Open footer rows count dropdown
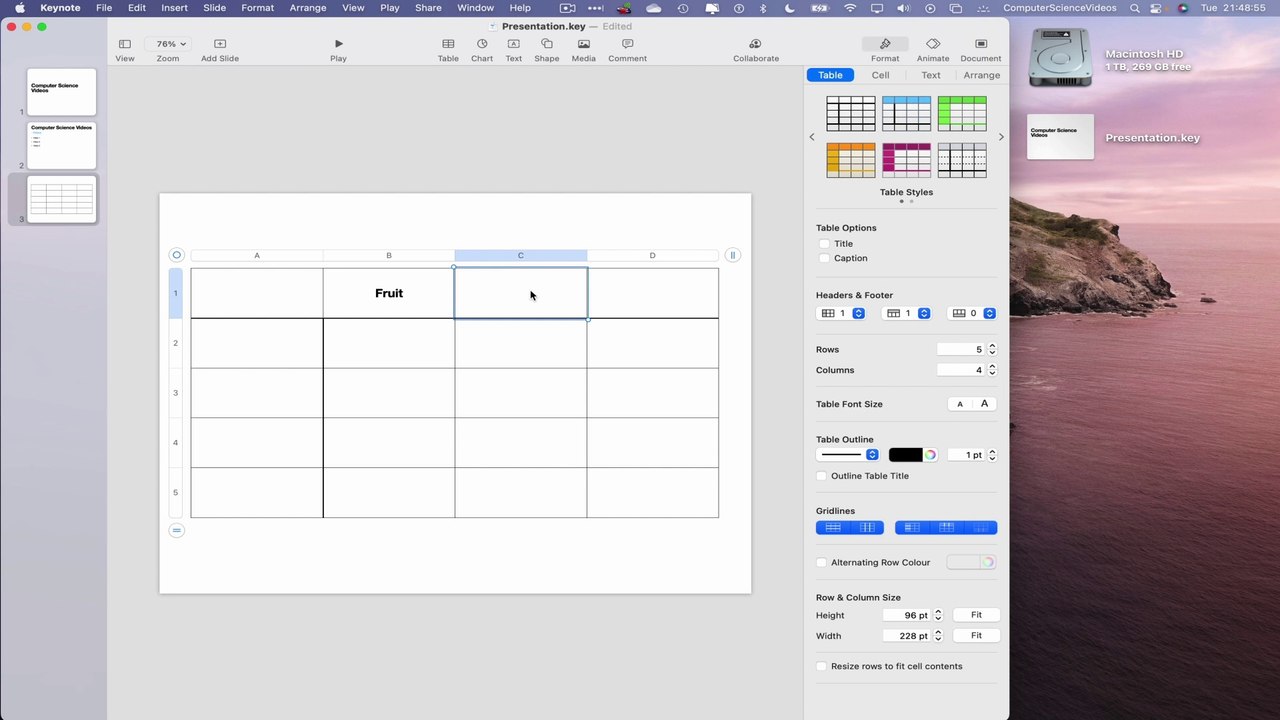Image resolution: width=1280 pixels, height=720 pixels. (972, 313)
